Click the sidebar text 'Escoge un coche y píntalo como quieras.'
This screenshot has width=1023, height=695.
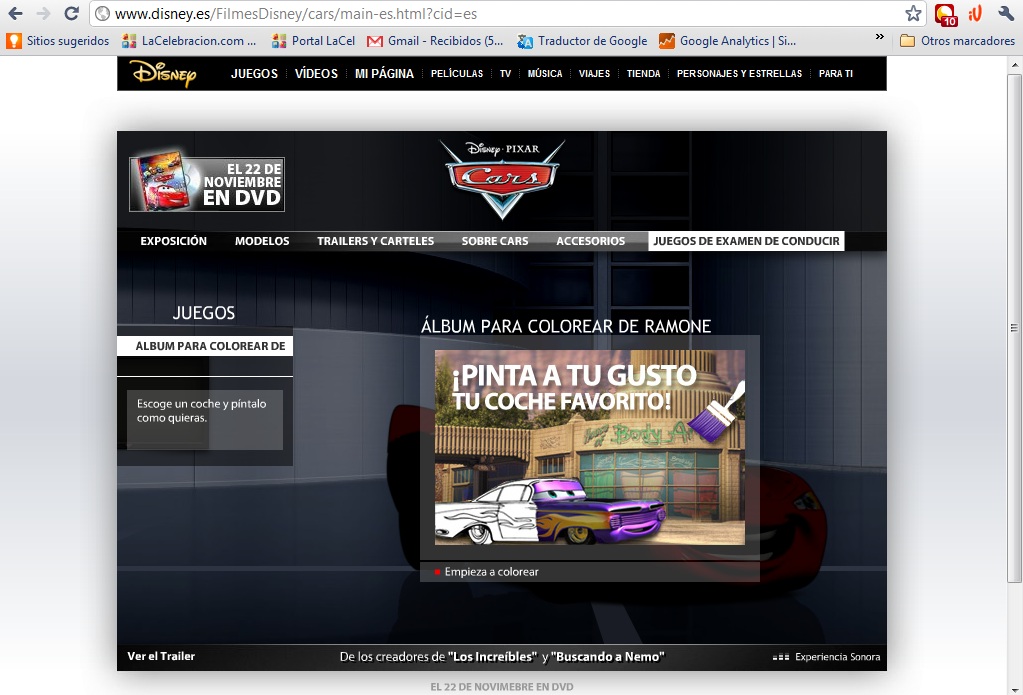click(x=202, y=410)
